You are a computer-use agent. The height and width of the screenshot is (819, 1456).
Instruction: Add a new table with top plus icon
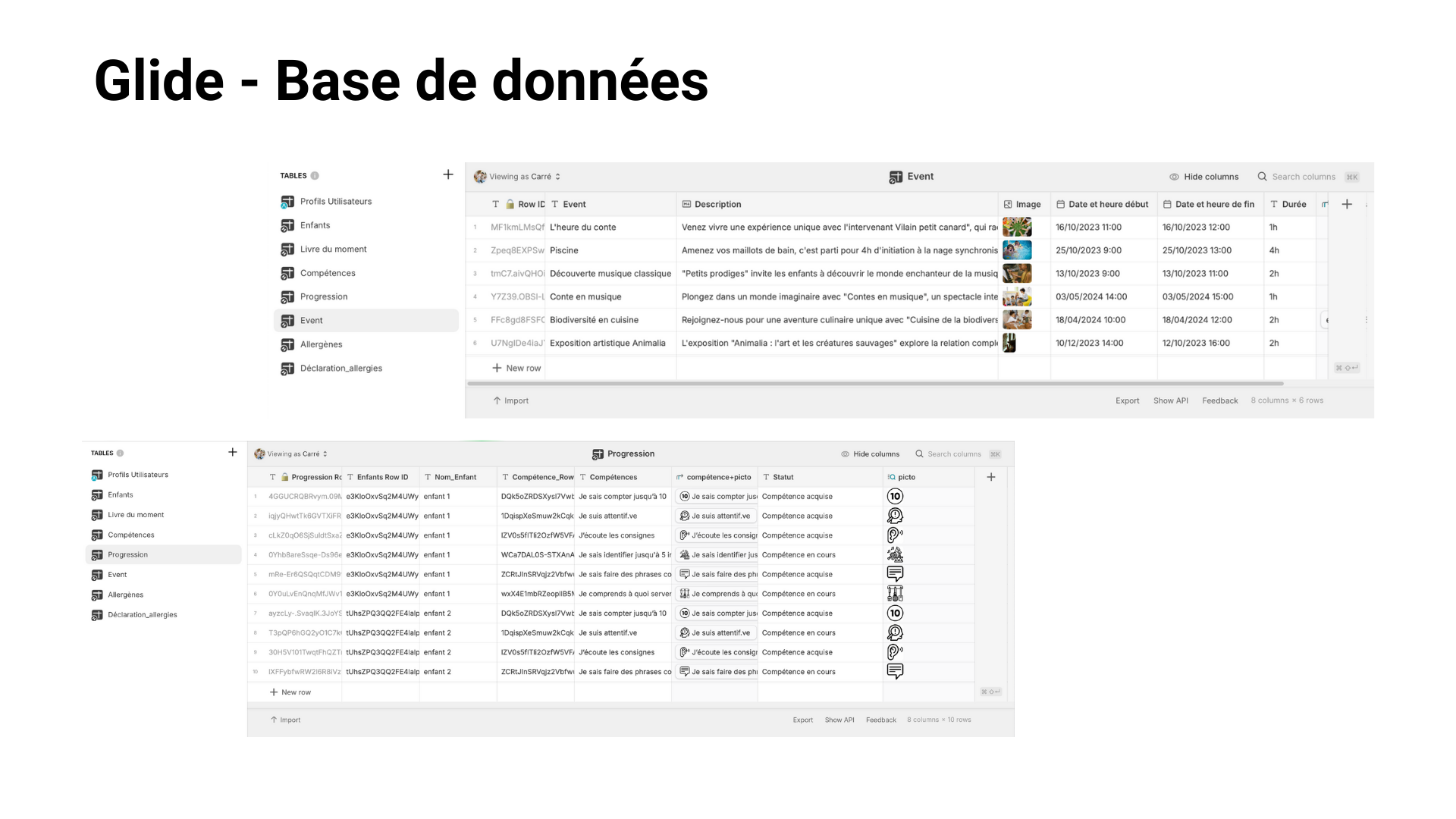click(448, 175)
